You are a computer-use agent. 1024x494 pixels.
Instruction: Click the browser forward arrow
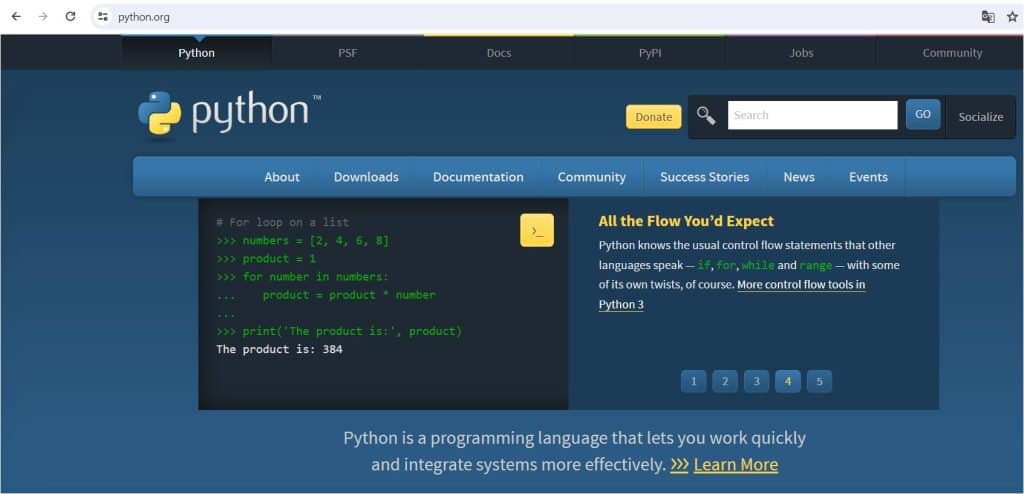pyautogui.click(x=43, y=16)
